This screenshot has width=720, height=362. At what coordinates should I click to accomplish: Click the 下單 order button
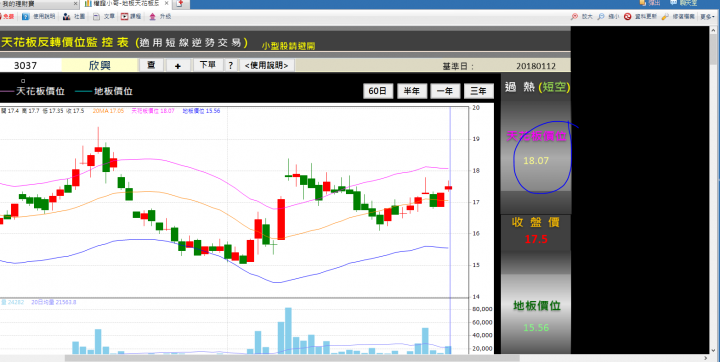(x=208, y=65)
